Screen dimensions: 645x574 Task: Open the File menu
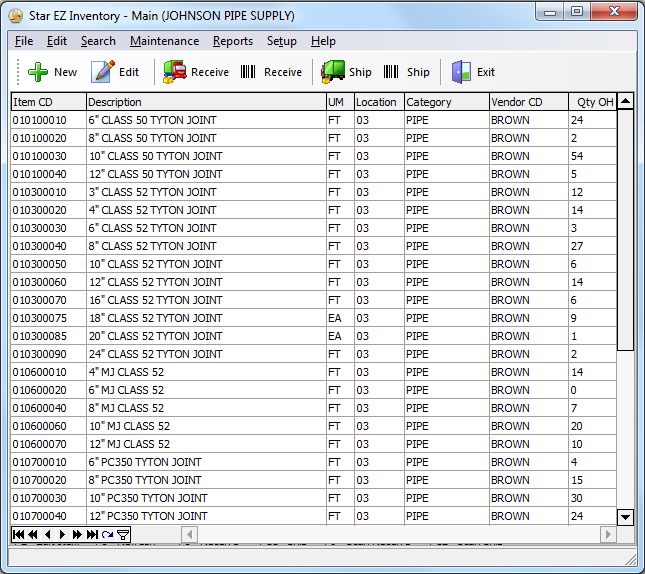[x=24, y=41]
